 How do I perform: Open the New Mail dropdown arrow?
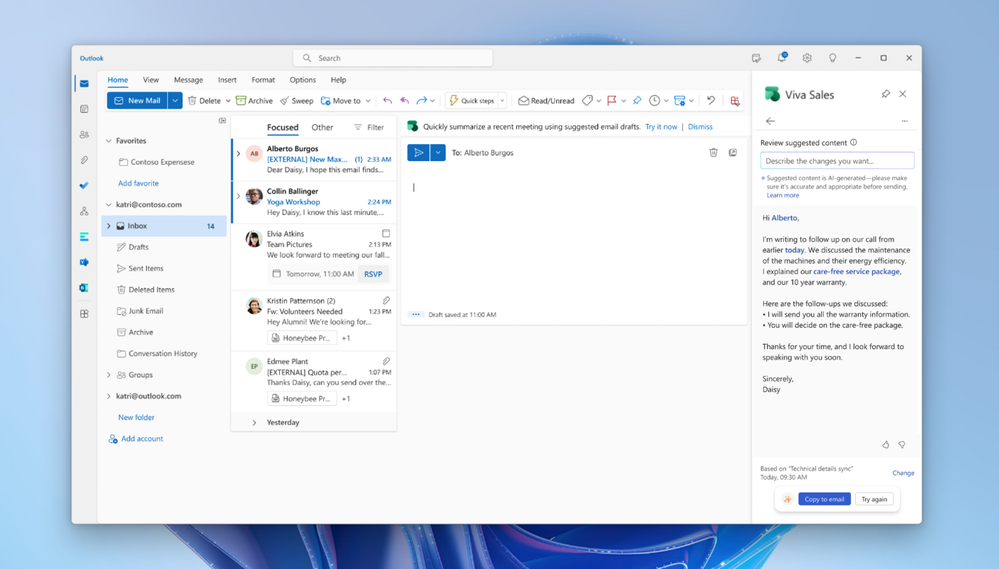(175, 101)
